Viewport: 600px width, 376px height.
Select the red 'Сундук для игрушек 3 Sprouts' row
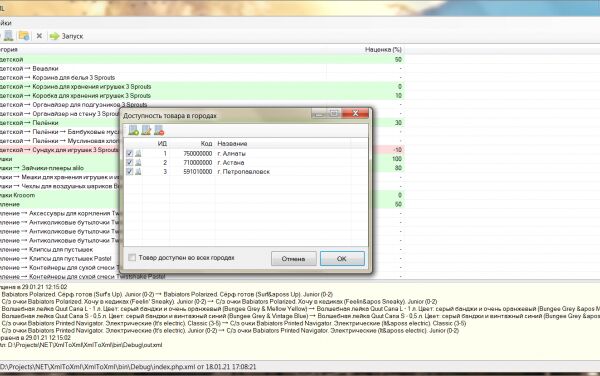point(59,150)
